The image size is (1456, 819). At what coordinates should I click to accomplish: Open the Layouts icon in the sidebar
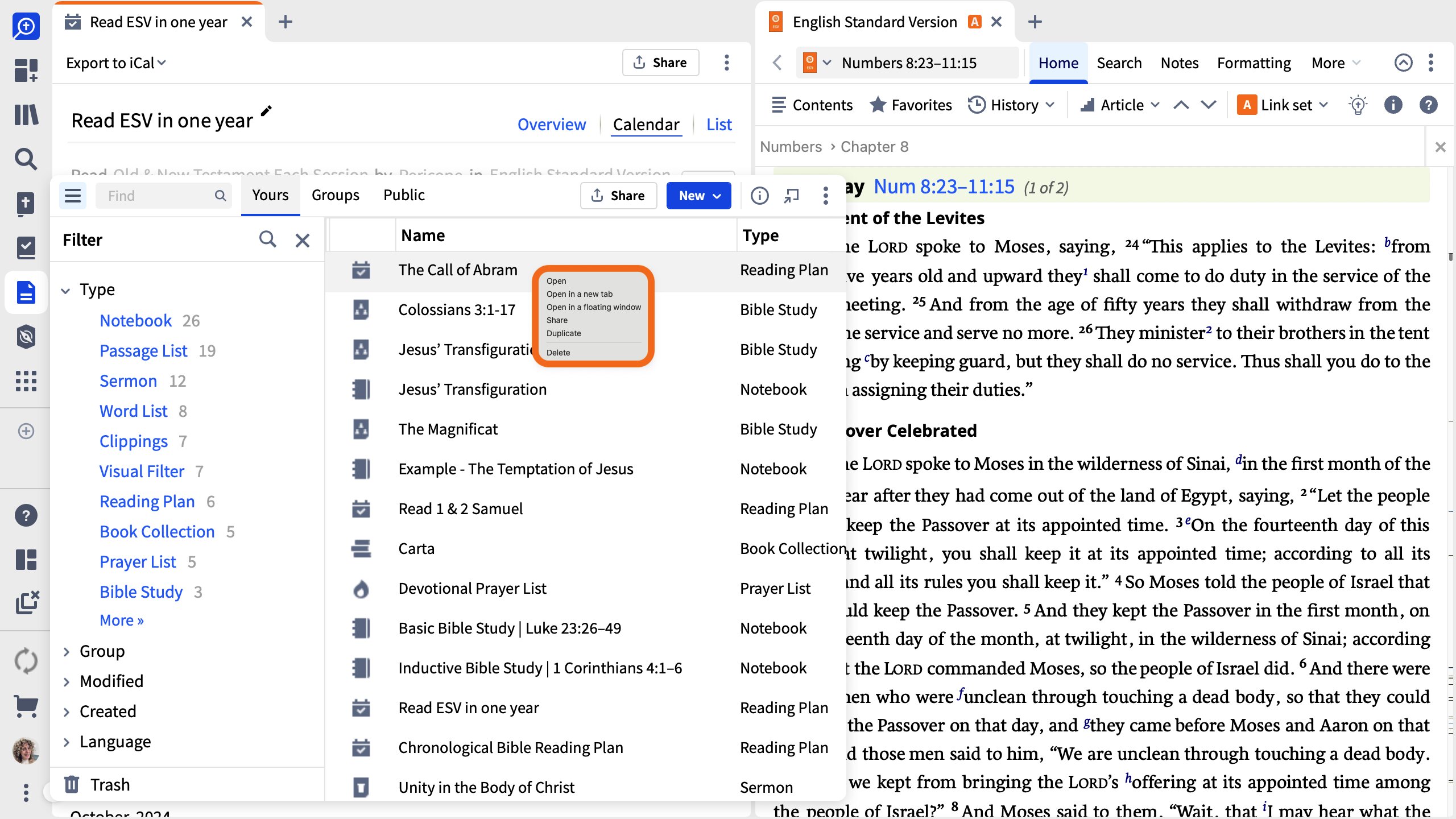click(x=26, y=560)
